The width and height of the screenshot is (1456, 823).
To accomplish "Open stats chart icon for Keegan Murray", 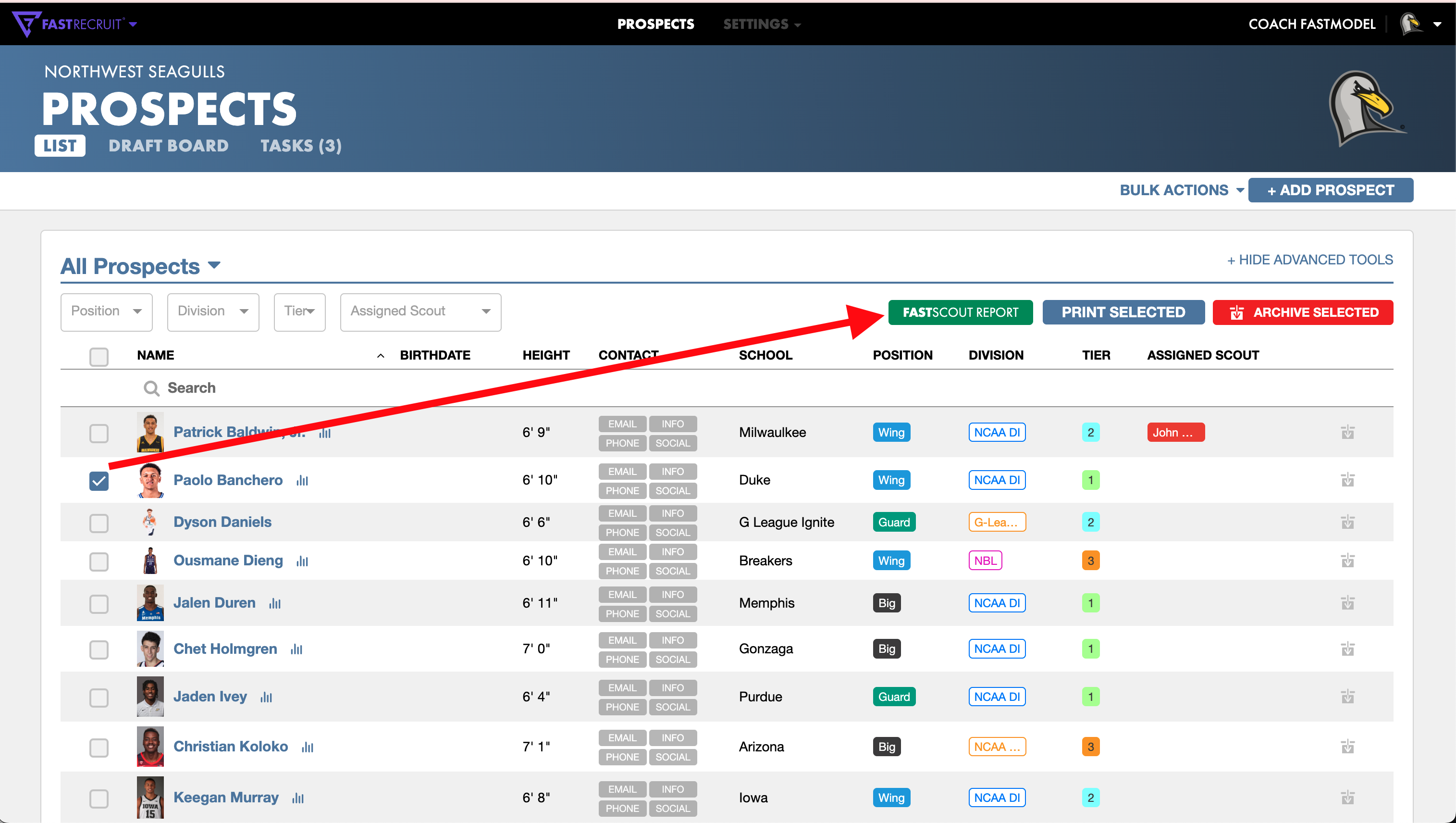I will pos(298,798).
